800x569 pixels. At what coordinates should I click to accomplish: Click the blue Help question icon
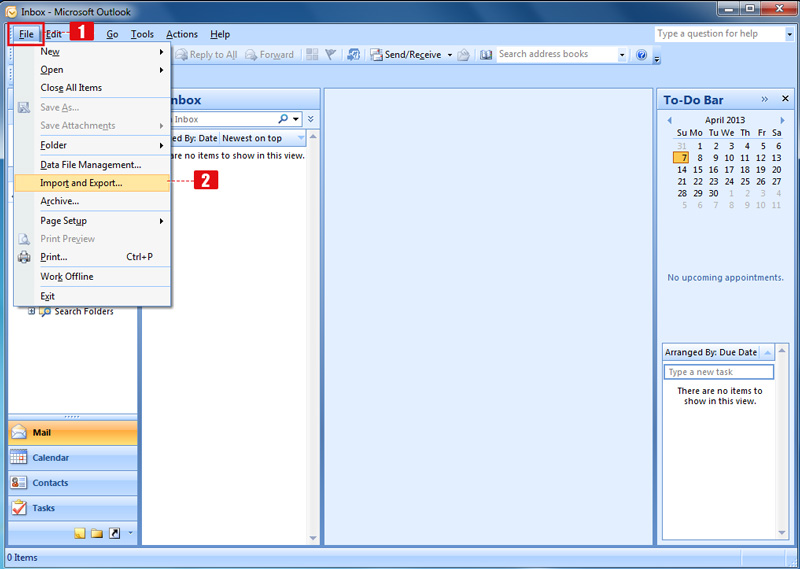(641, 55)
